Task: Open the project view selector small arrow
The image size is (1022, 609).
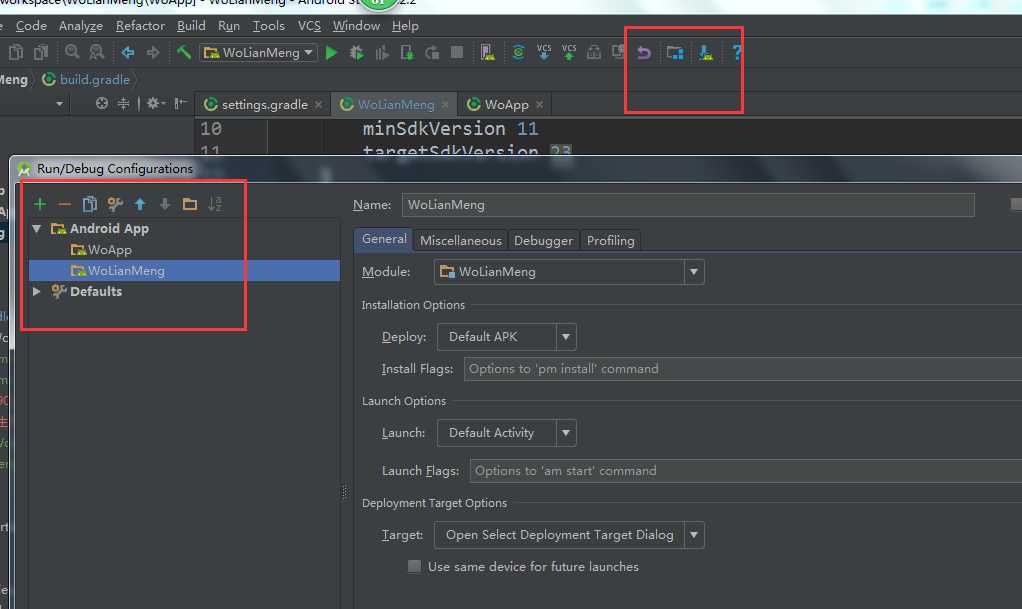Action: click(59, 104)
